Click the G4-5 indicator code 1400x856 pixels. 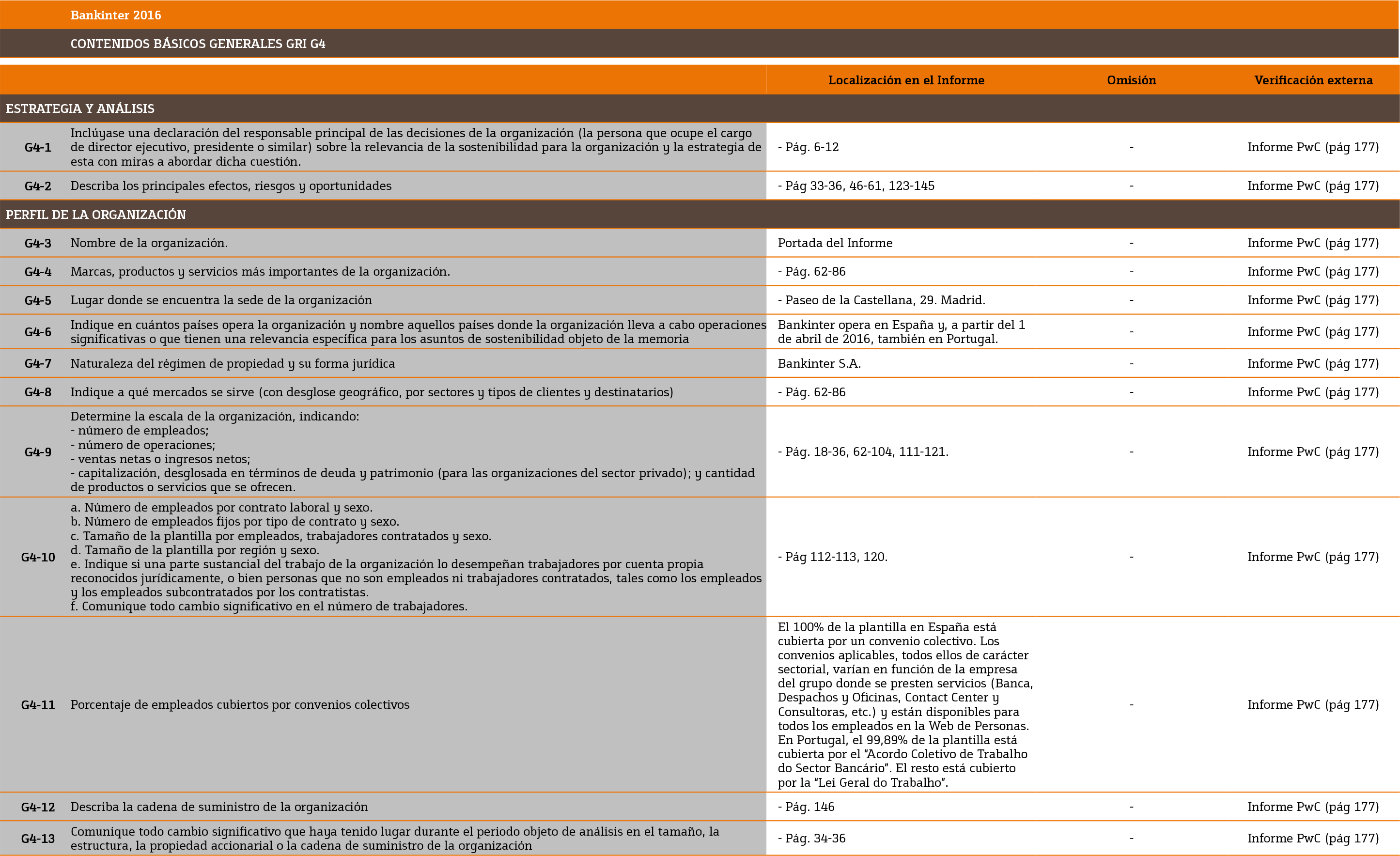pyautogui.click(x=38, y=300)
